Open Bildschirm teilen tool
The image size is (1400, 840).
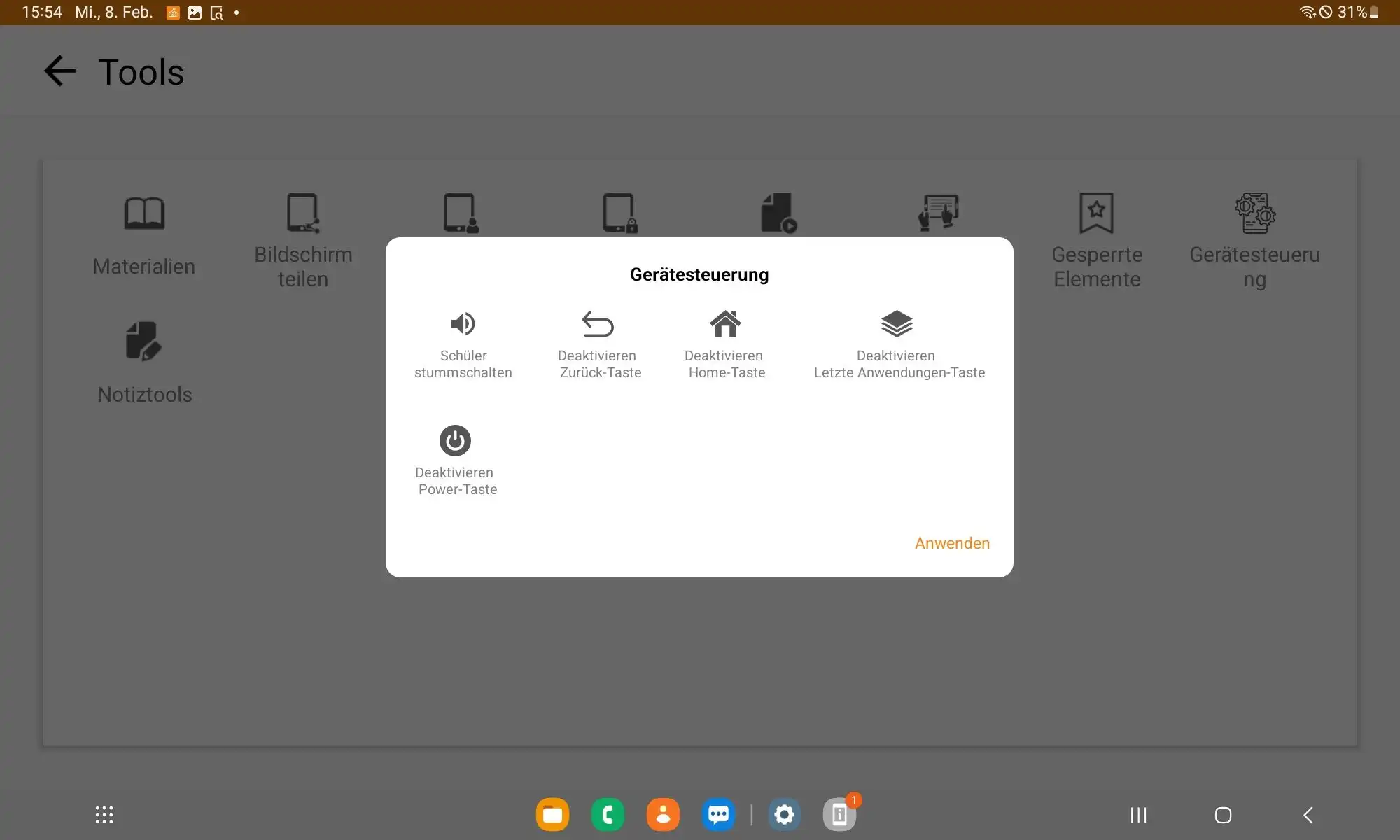pyautogui.click(x=303, y=241)
